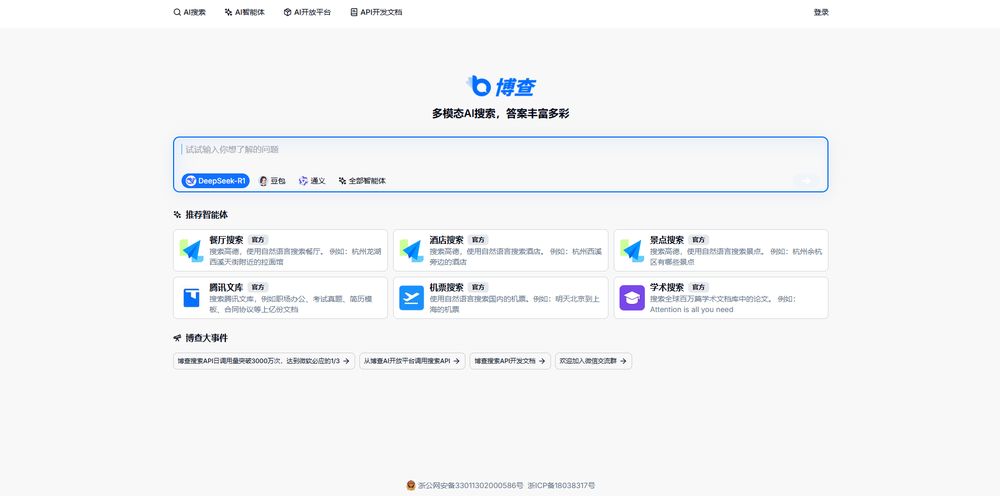Open the 景点搜索 card title
Image resolution: width=1000 pixels, height=496 pixels.
[667, 240]
